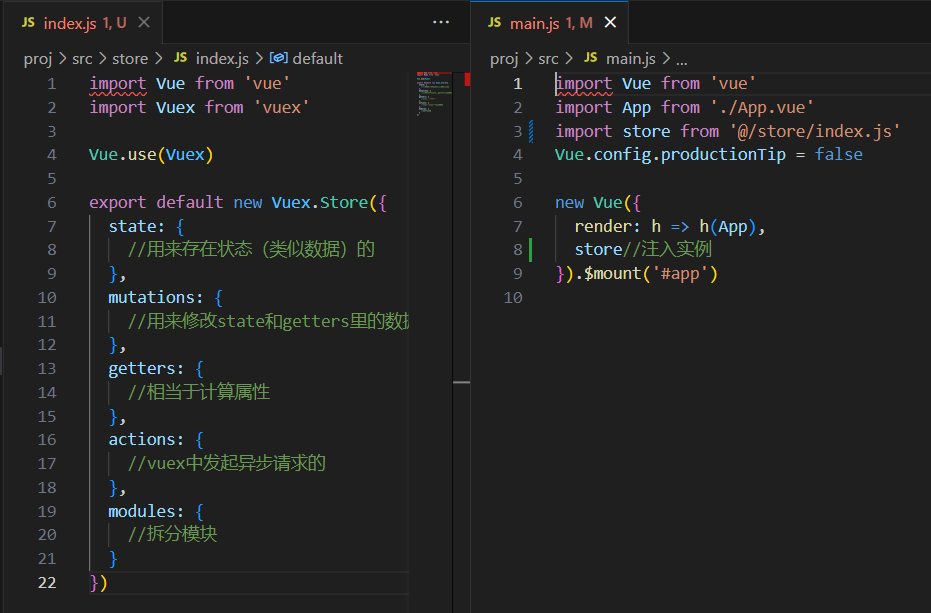Click the JS file icon on main.js tab
The image size is (931, 613).
[494, 23]
